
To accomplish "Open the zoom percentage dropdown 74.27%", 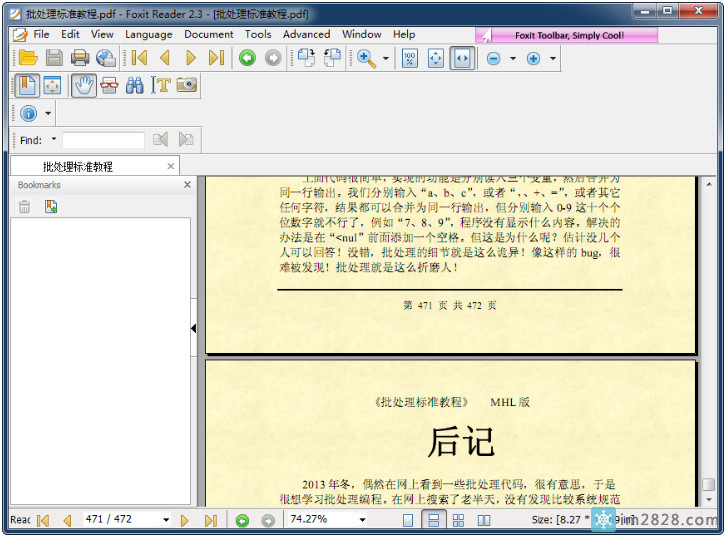I will pos(362,520).
